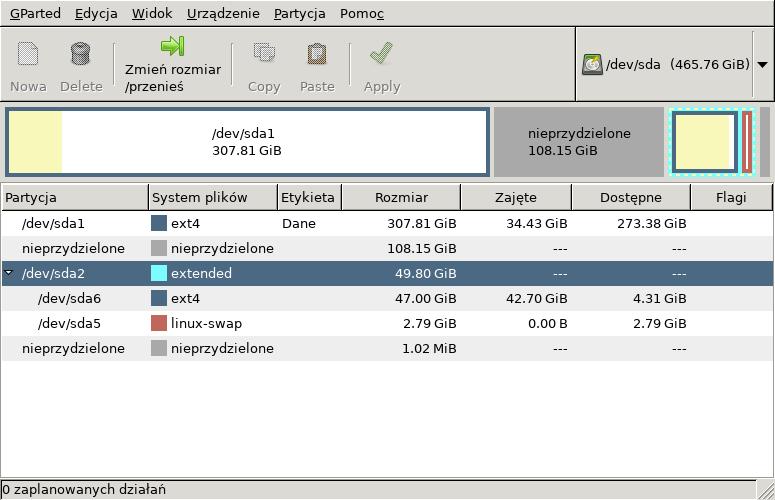775x500 pixels.
Task: Click the Nowa new partition icon
Action: [x=28, y=54]
